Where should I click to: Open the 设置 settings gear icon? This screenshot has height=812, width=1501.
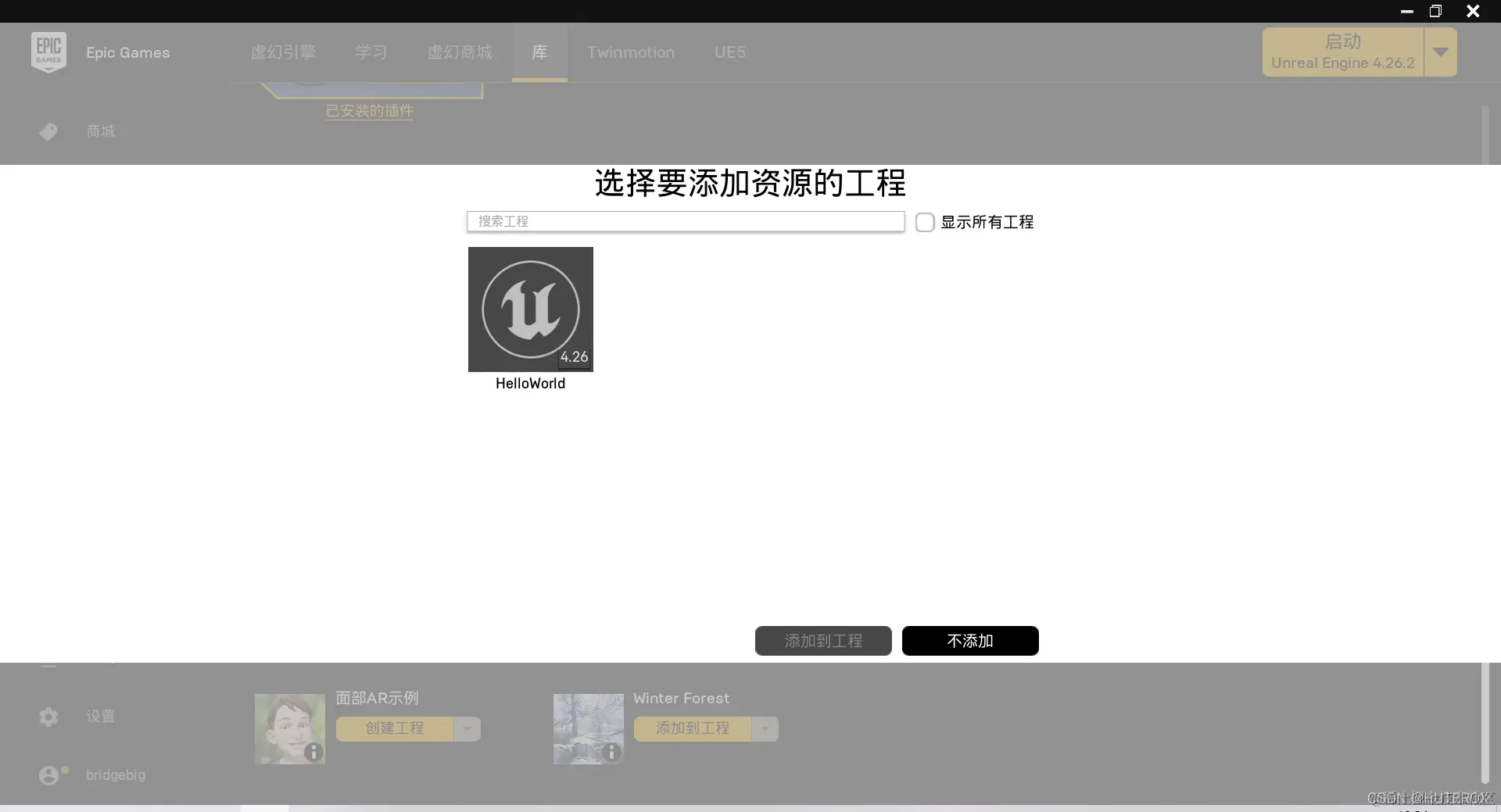click(x=48, y=717)
